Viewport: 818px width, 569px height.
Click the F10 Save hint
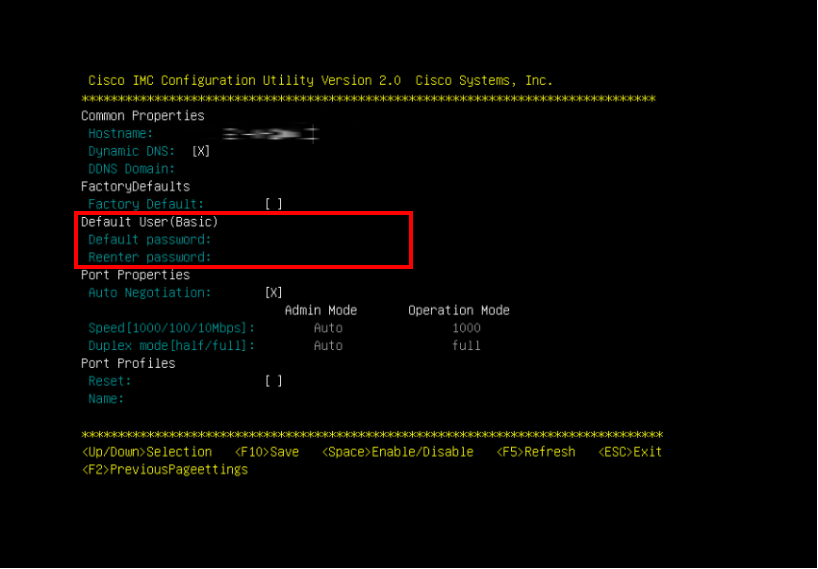(x=267, y=452)
